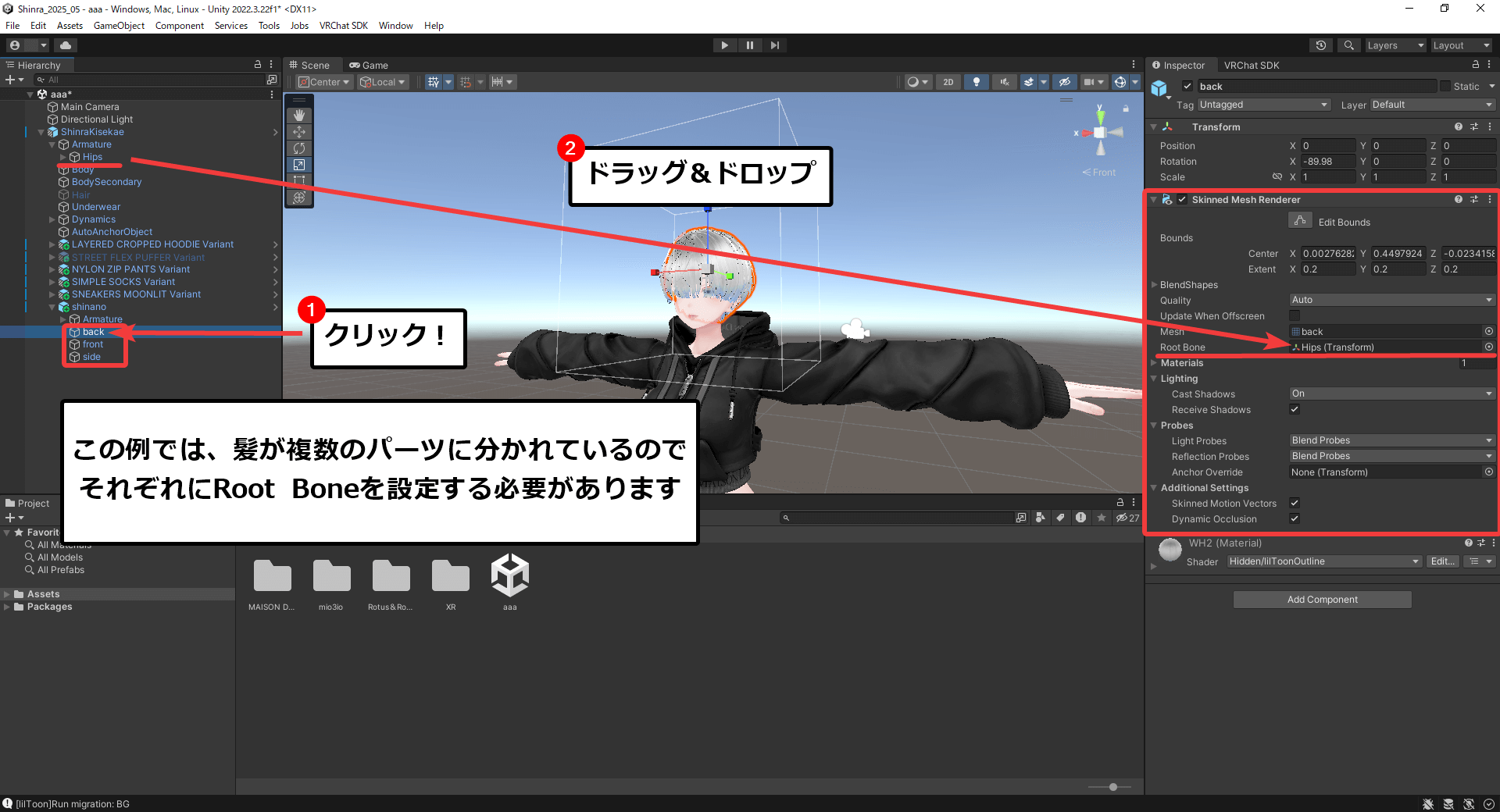Open the Component menu
This screenshot has width=1500, height=812.
click(179, 26)
